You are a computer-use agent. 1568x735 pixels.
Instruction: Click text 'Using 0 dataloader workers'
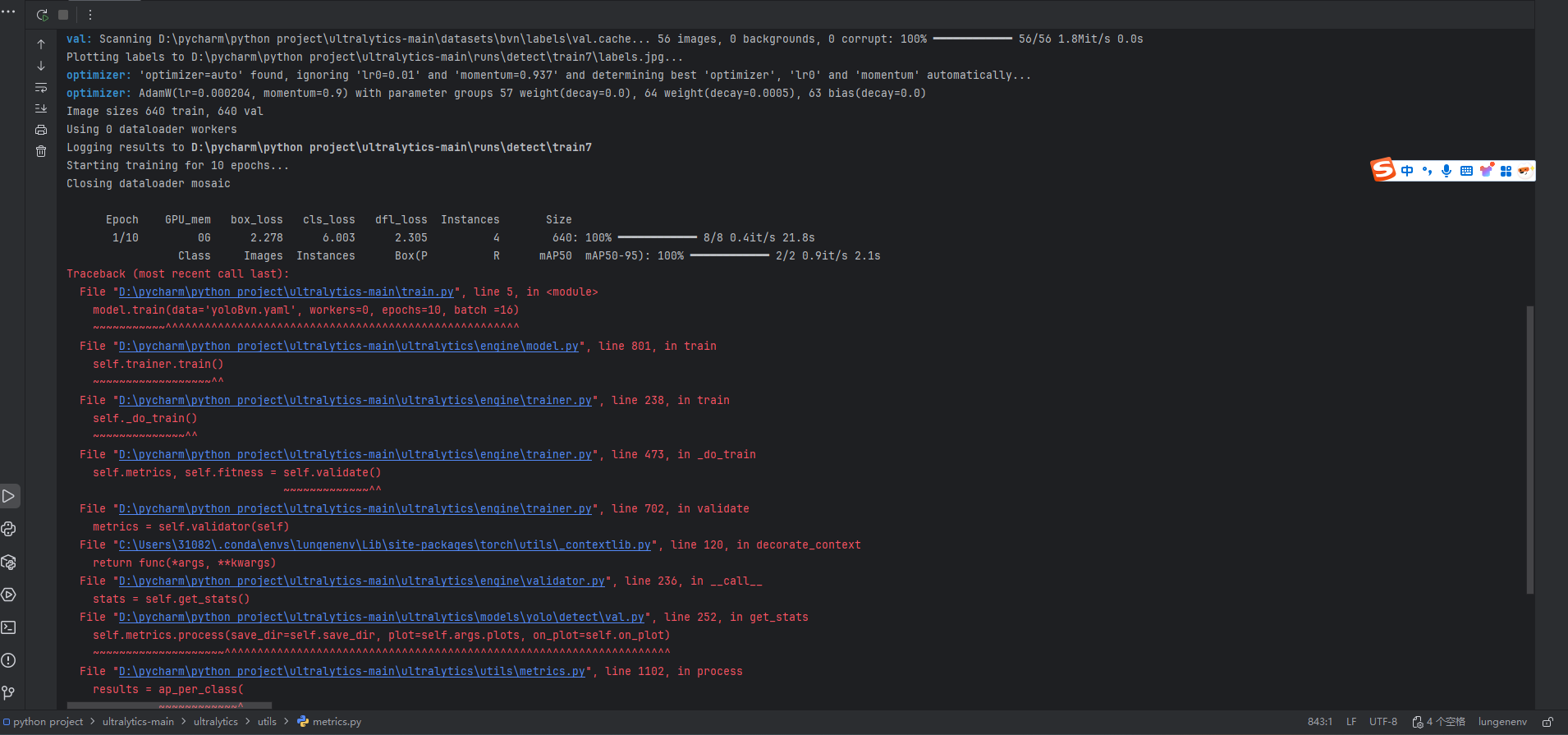coord(152,130)
